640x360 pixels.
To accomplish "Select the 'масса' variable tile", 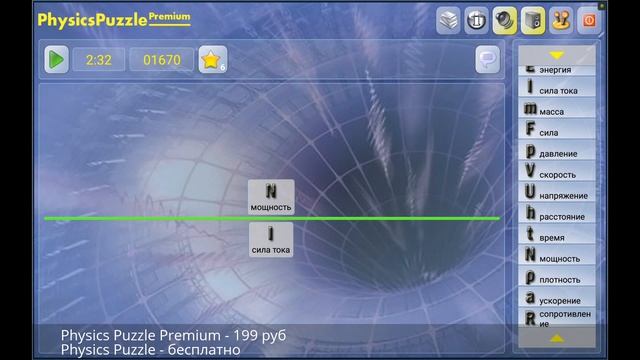I will pyautogui.click(x=557, y=108).
